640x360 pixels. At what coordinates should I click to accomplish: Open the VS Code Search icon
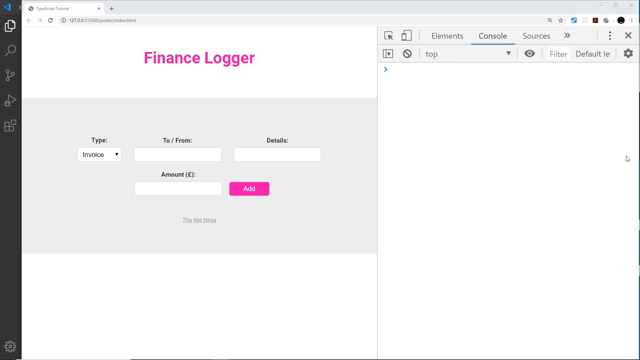[10, 51]
